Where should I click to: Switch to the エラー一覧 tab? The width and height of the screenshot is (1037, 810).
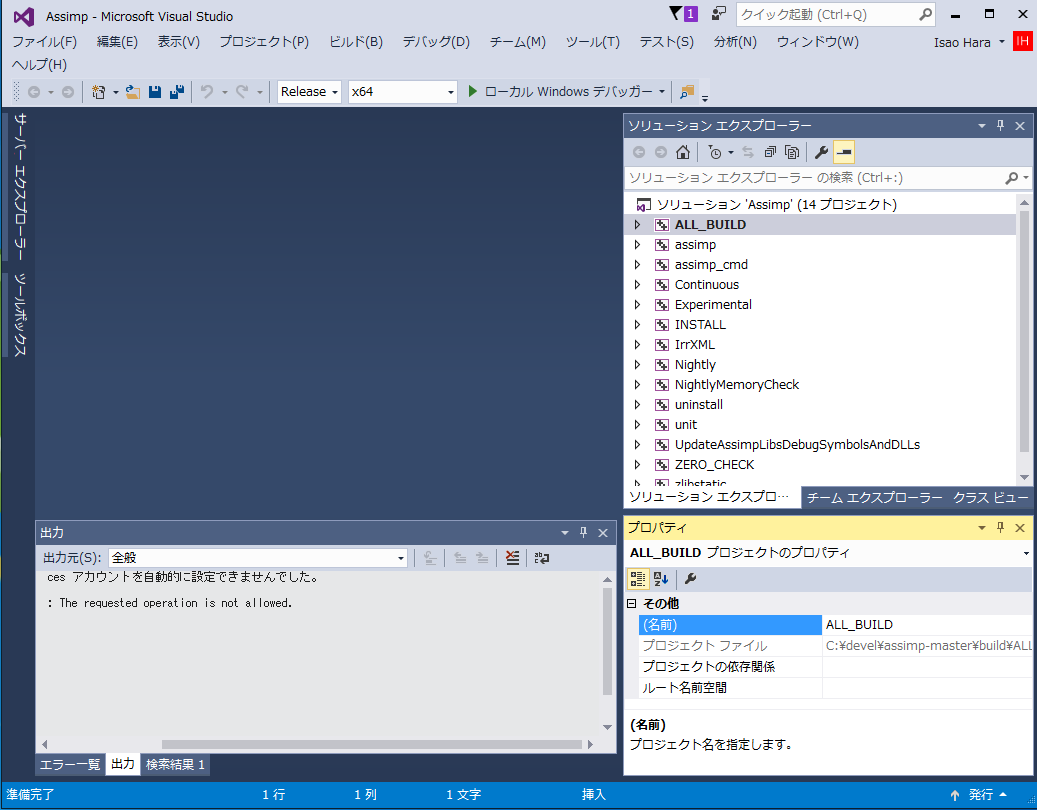pos(69,764)
